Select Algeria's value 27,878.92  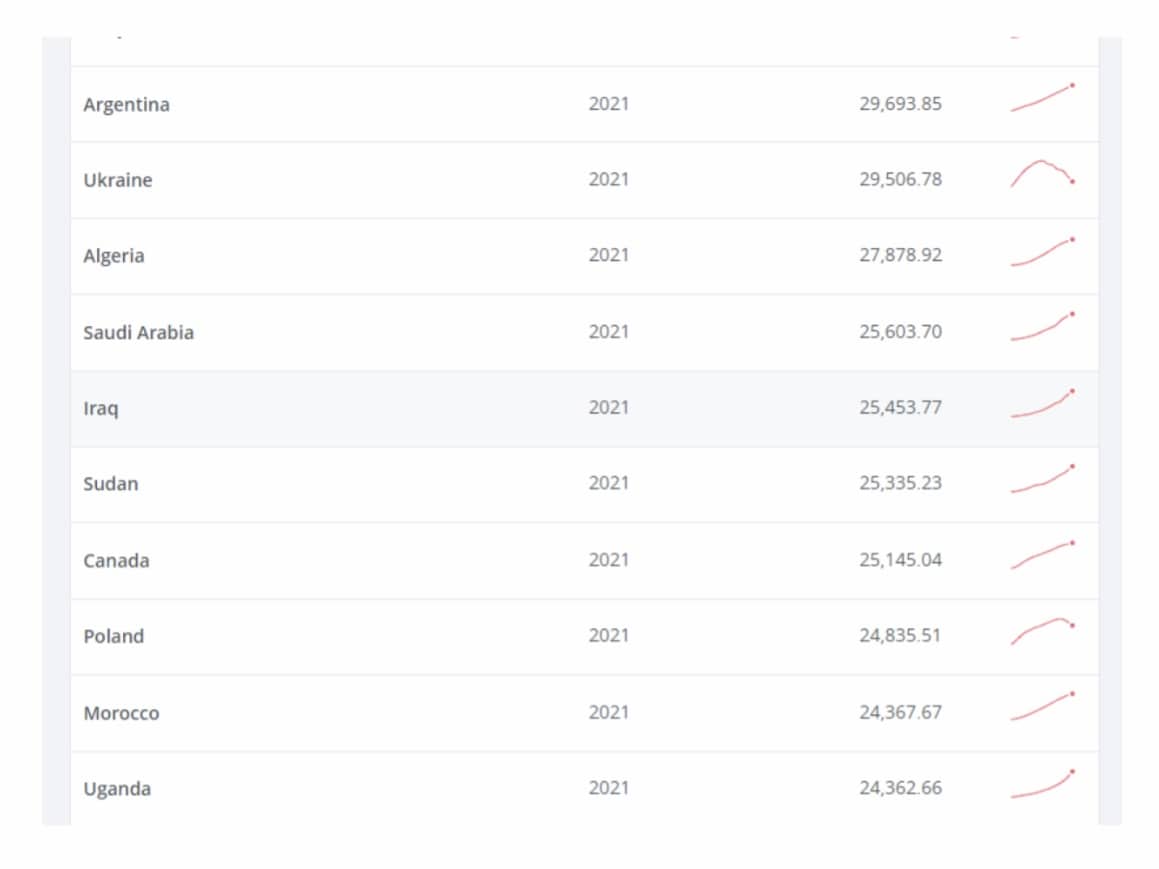coord(900,255)
